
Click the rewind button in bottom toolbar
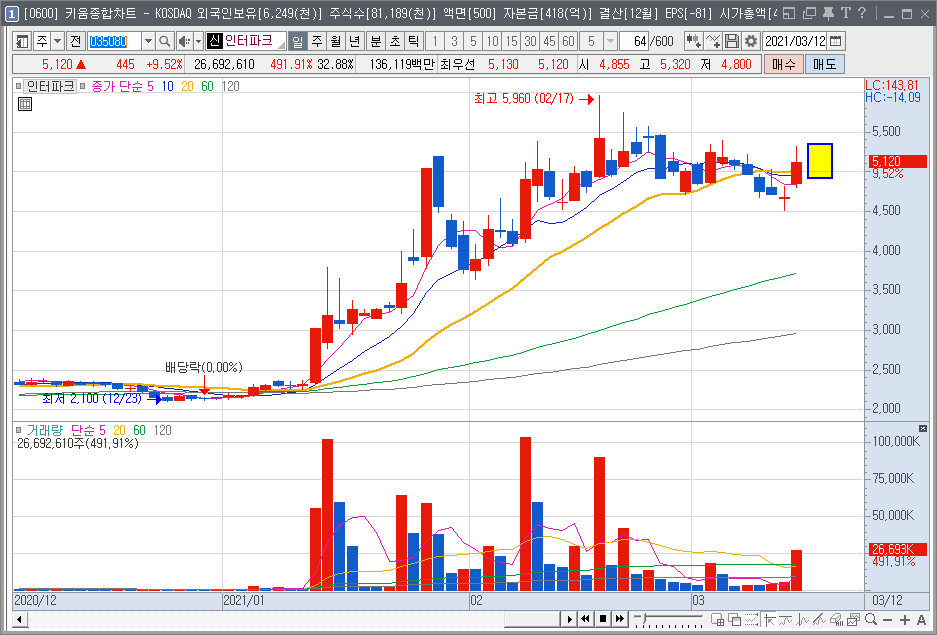pos(586,619)
